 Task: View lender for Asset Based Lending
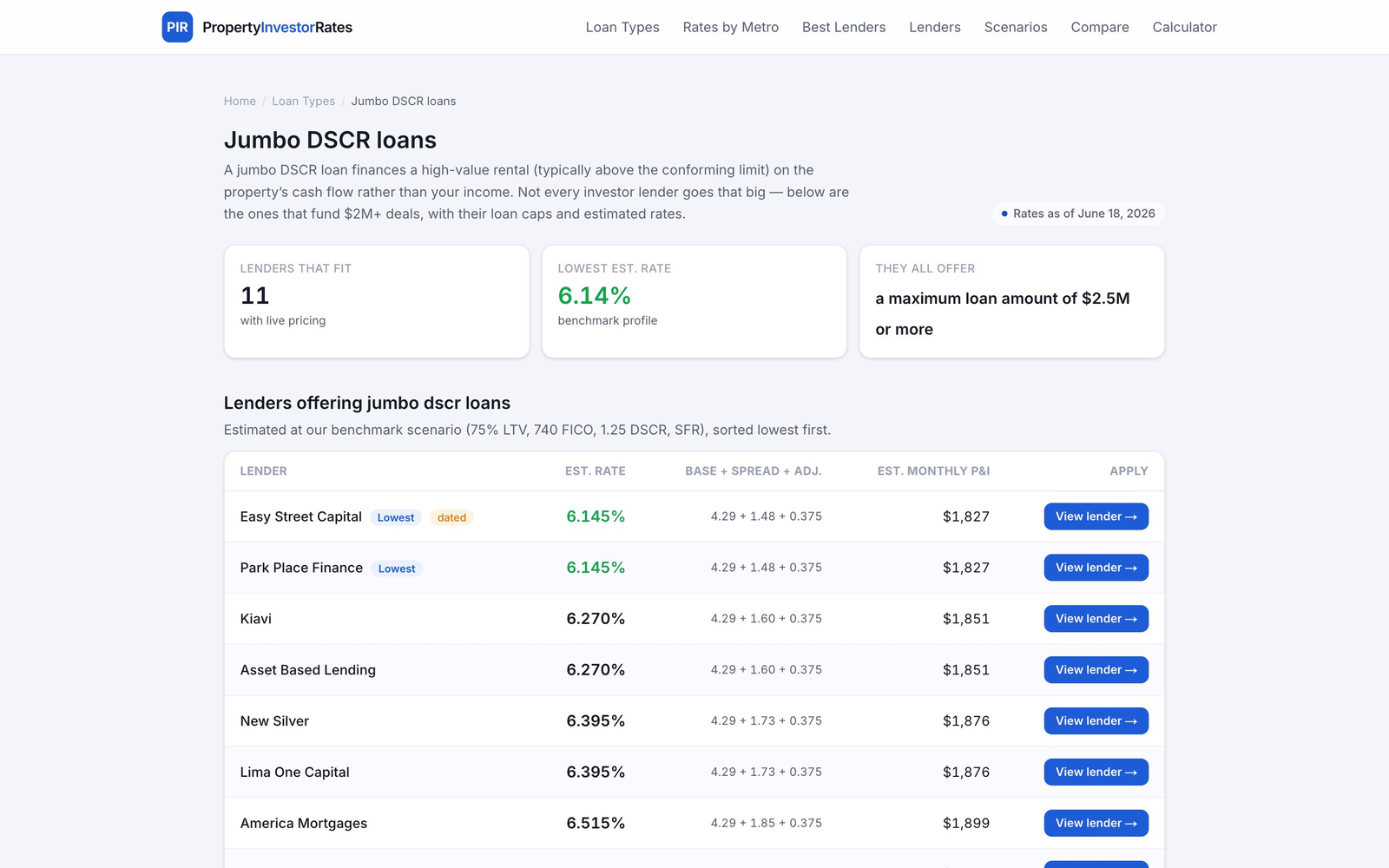[1096, 670]
